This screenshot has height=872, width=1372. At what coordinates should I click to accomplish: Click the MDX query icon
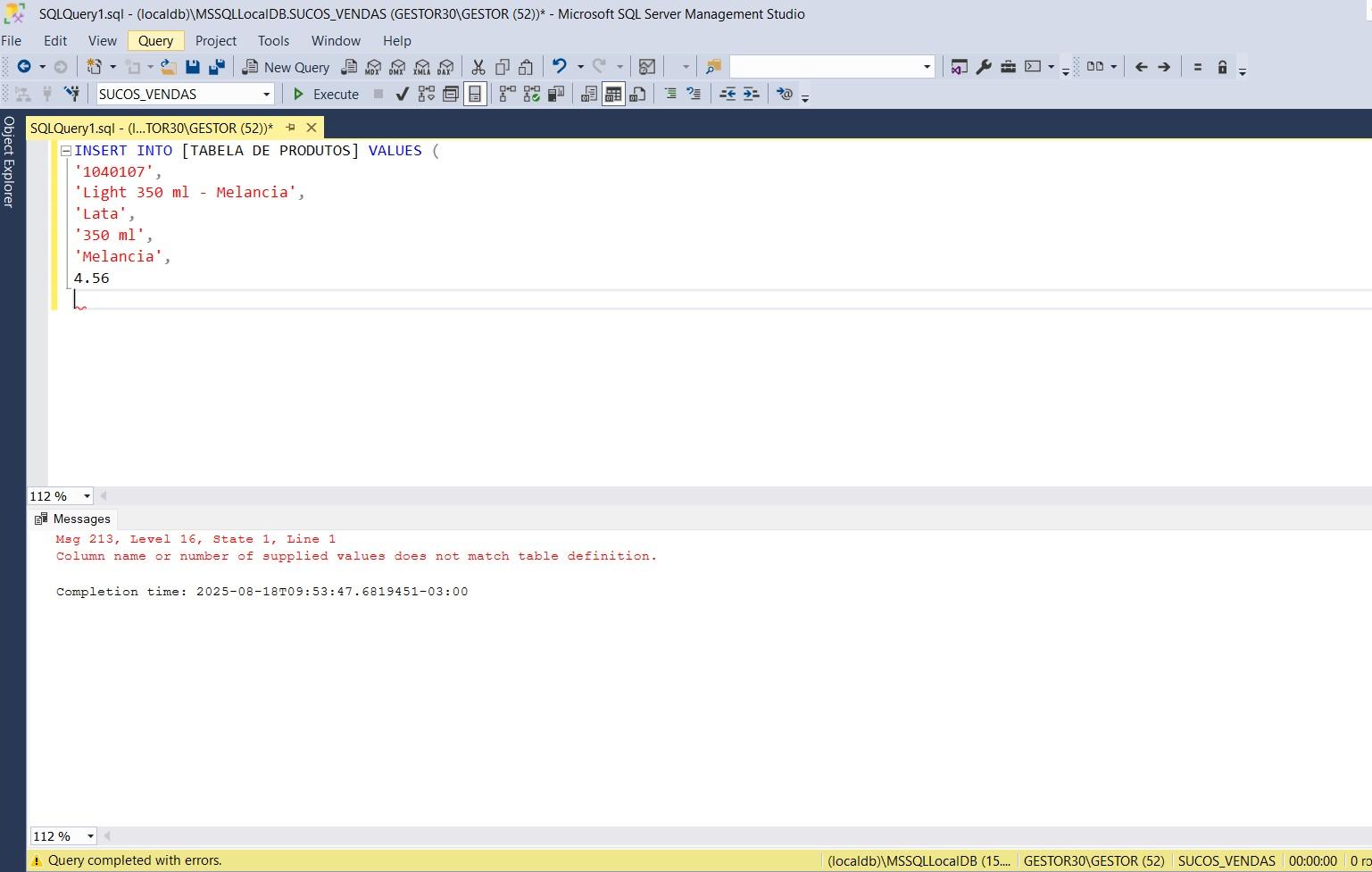(x=373, y=67)
